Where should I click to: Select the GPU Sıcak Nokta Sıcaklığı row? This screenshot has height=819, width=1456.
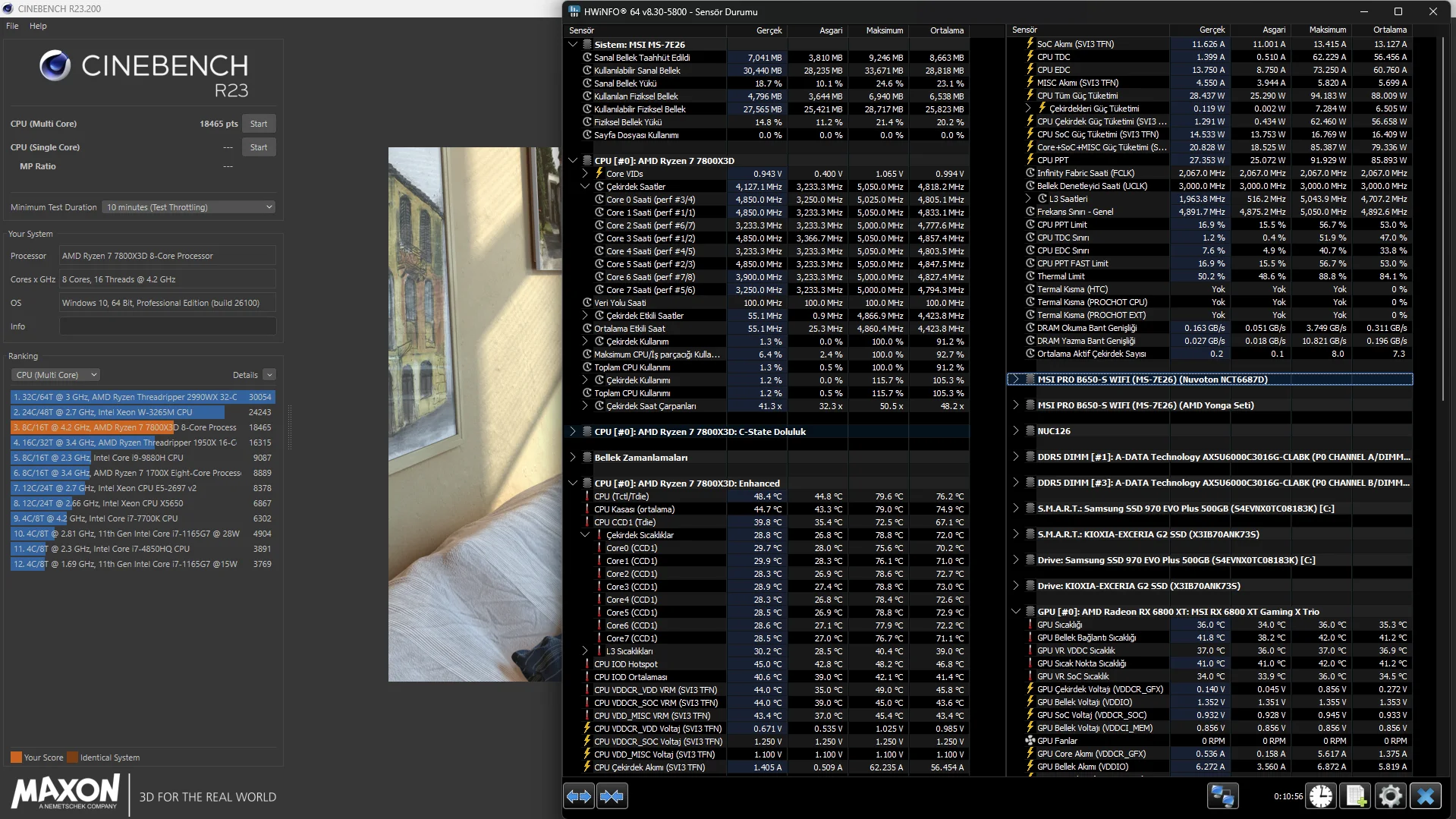[x=1210, y=663]
